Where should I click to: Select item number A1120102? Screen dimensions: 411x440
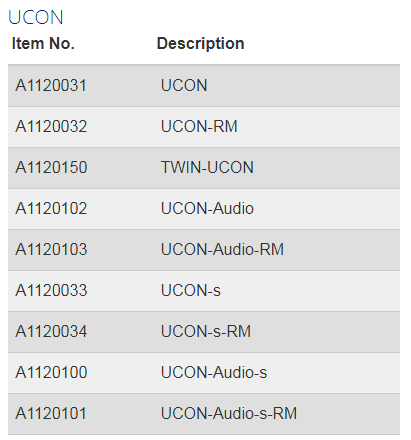51,208
